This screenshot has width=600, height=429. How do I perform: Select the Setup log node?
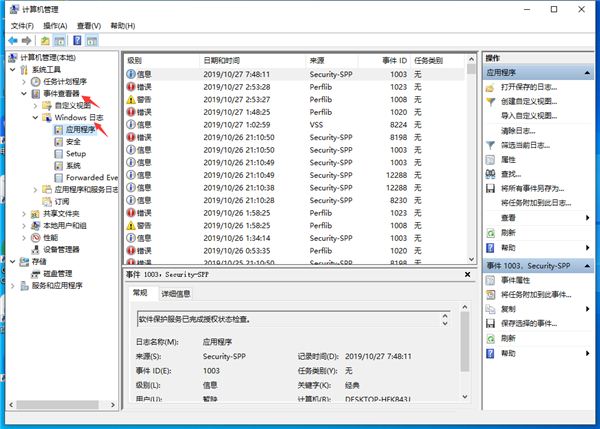76,153
